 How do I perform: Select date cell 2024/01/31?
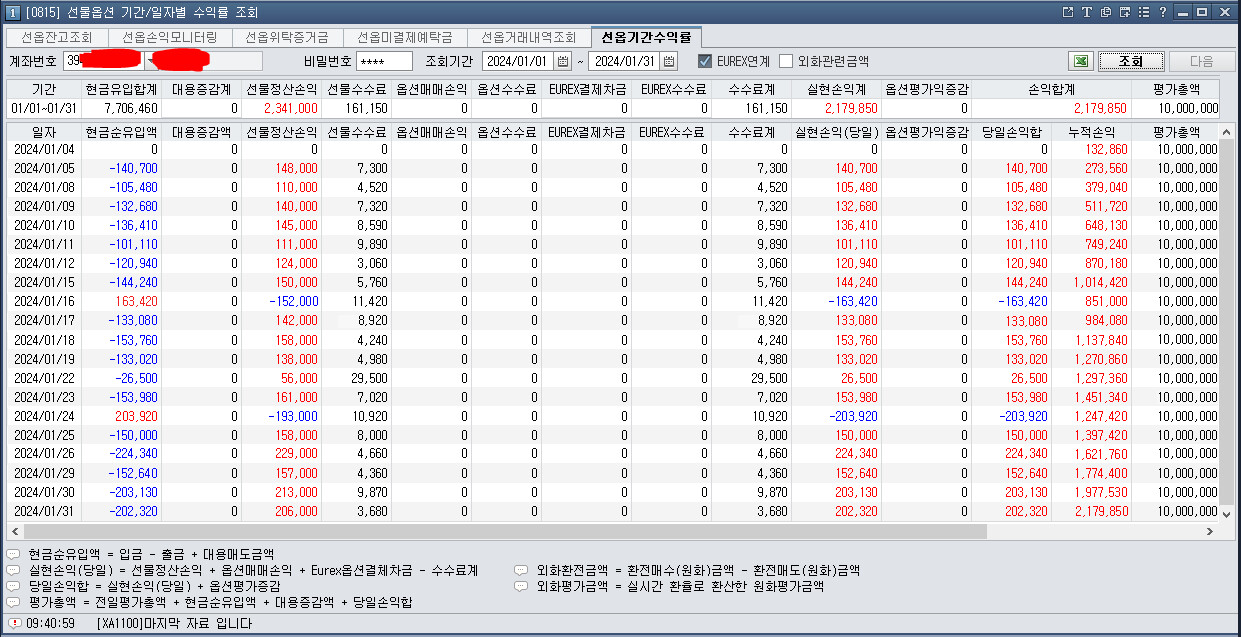[x=44, y=511]
